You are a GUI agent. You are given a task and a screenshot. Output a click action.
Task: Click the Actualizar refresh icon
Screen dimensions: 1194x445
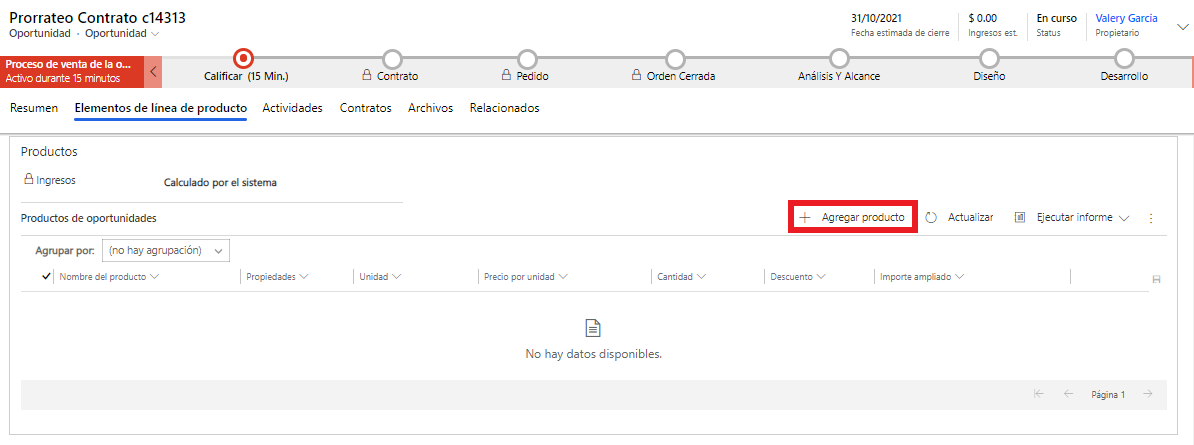[931, 217]
